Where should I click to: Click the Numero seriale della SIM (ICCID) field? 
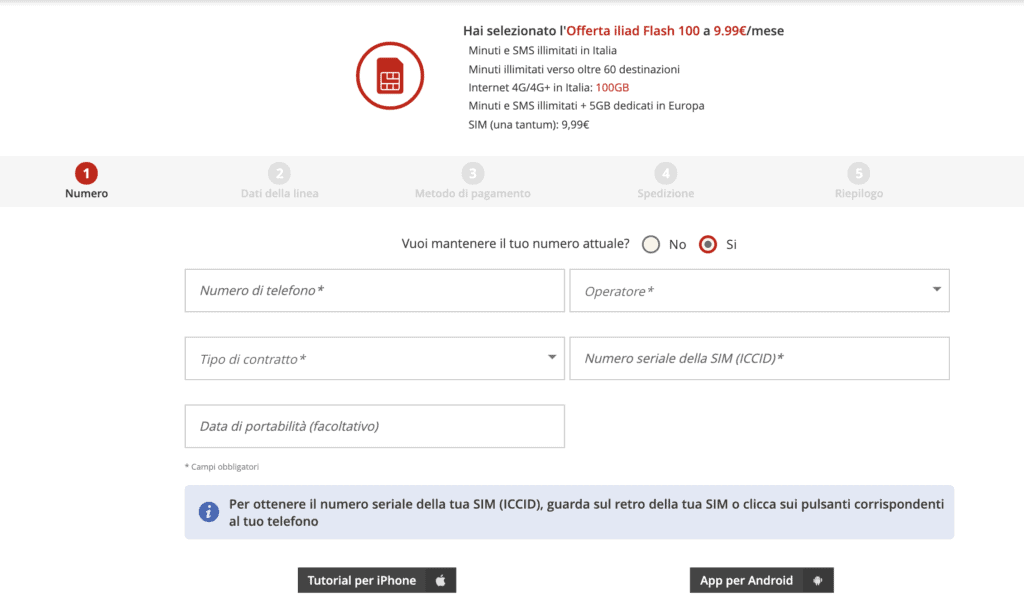[759, 359]
